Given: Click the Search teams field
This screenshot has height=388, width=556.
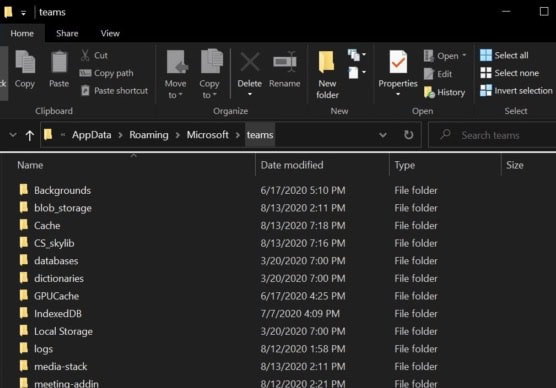Looking at the screenshot, I should click(x=493, y=135).
